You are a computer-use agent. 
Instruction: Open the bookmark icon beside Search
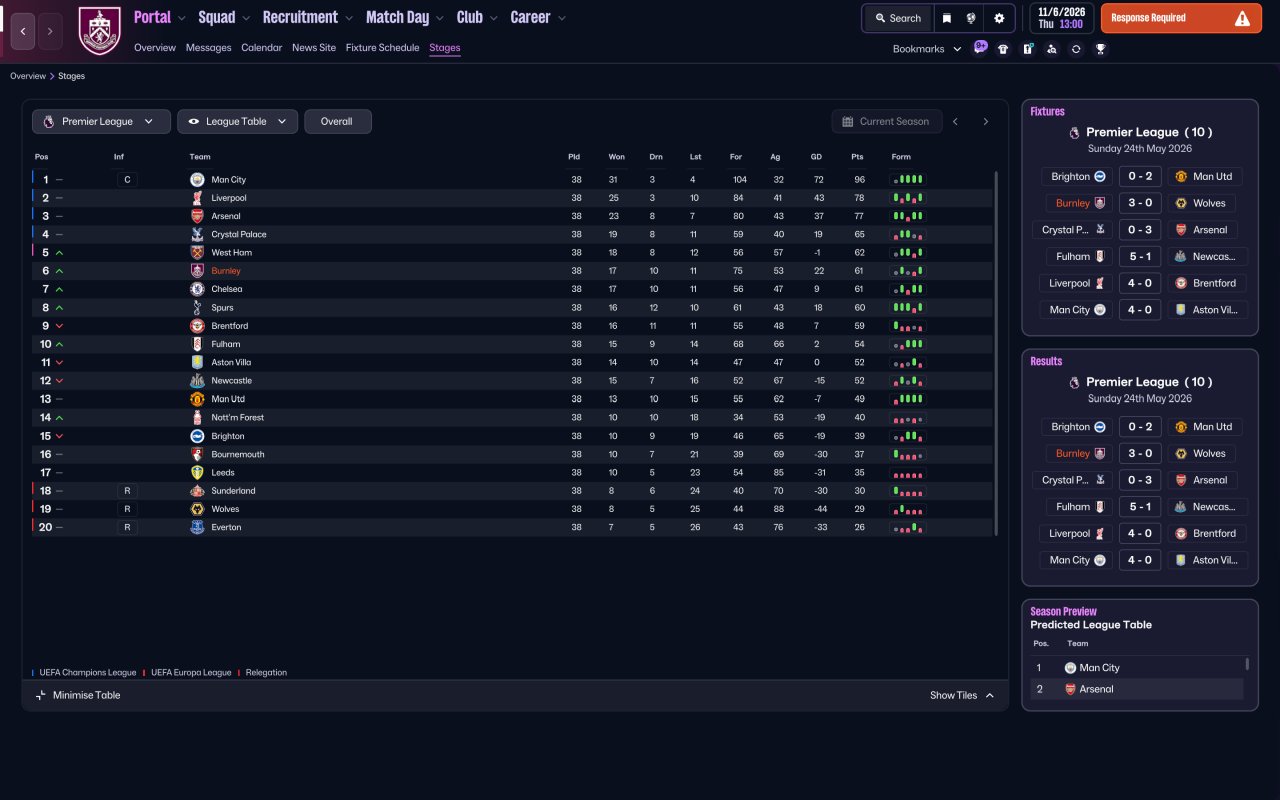[946, 18]
